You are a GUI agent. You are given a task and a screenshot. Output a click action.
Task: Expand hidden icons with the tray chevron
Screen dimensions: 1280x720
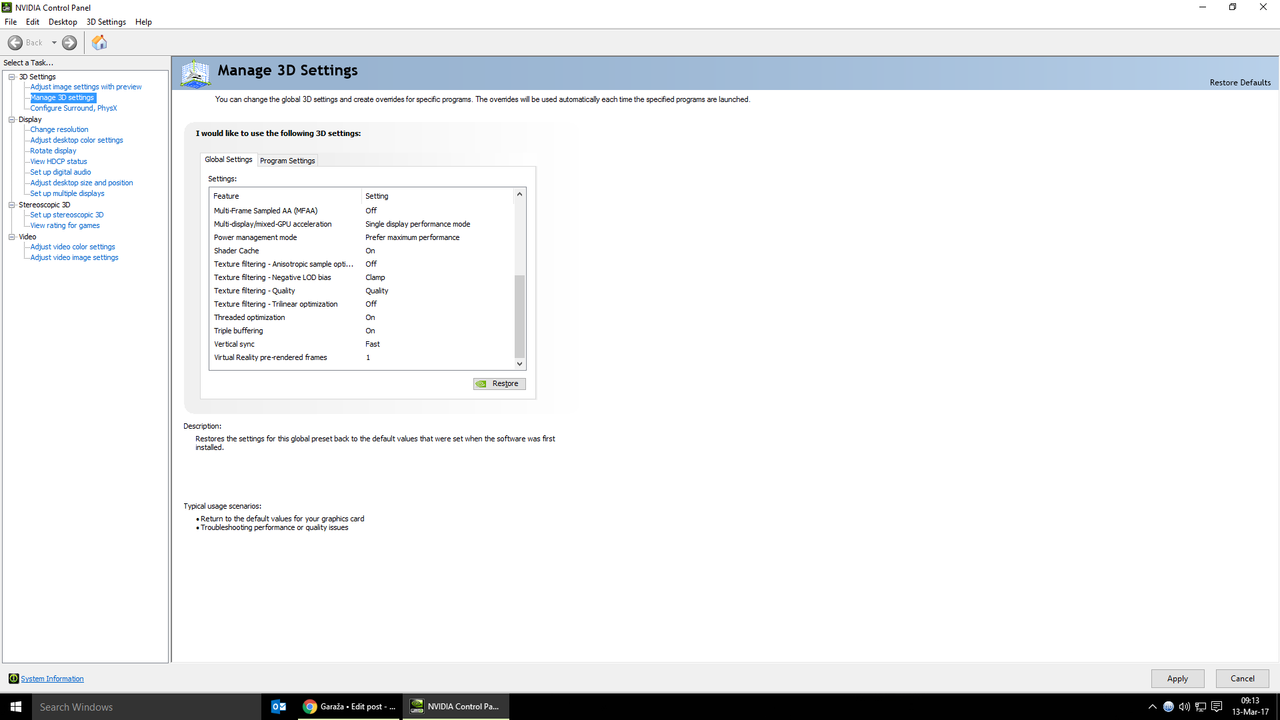point(1154,707)
